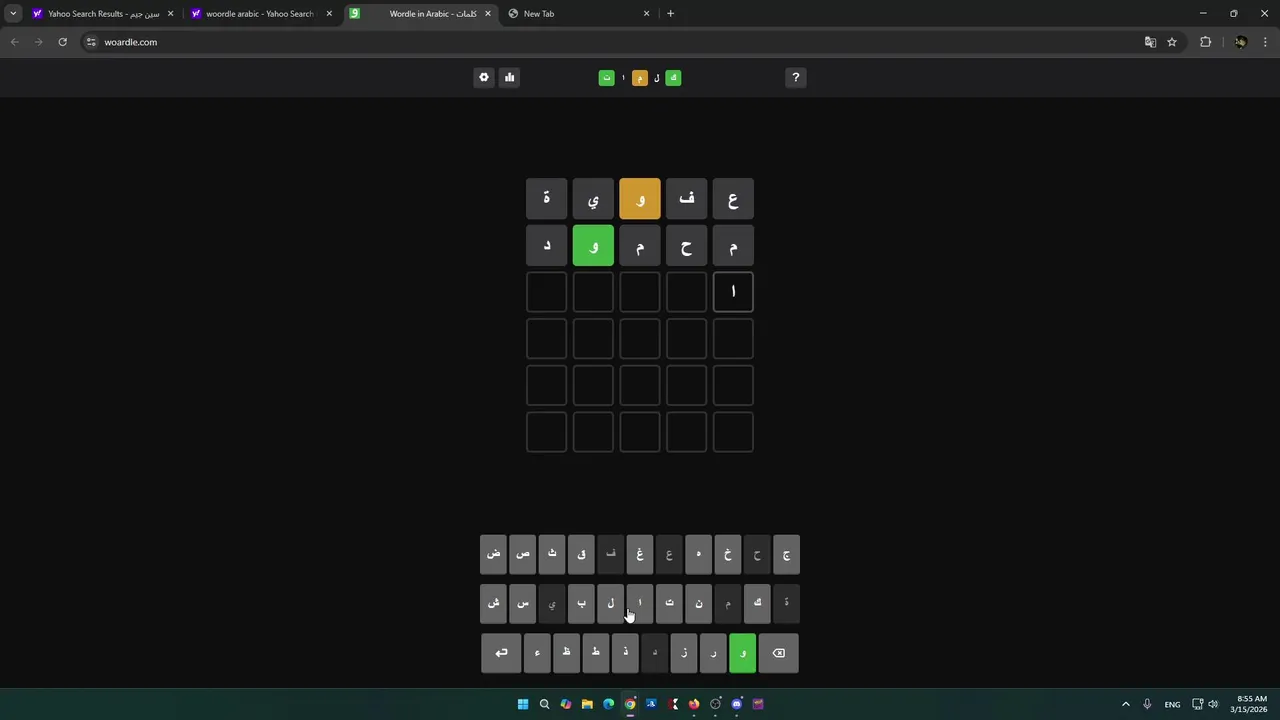Click the green و tile in second row

coord(593,246)
